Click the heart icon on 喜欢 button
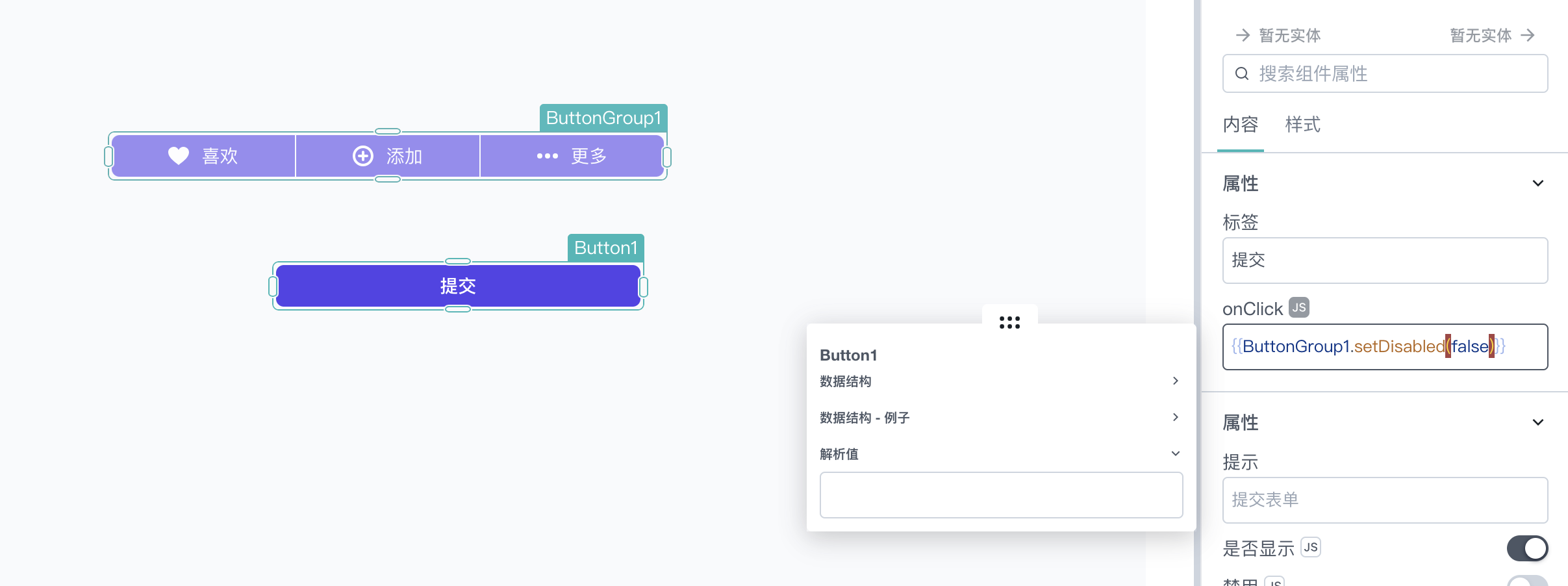The height and width of the screenshot is (586, 1568). [179, 156]
